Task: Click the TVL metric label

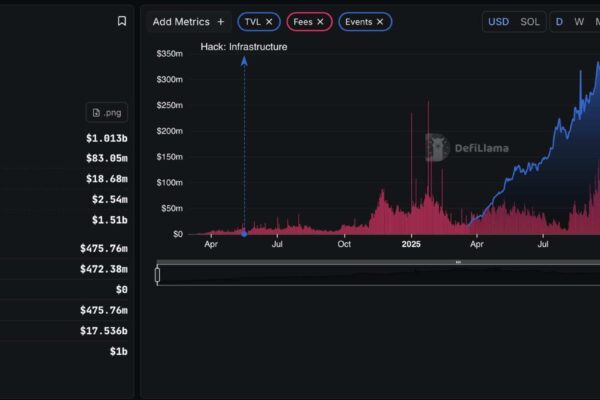Action: [x=252, y=21]
